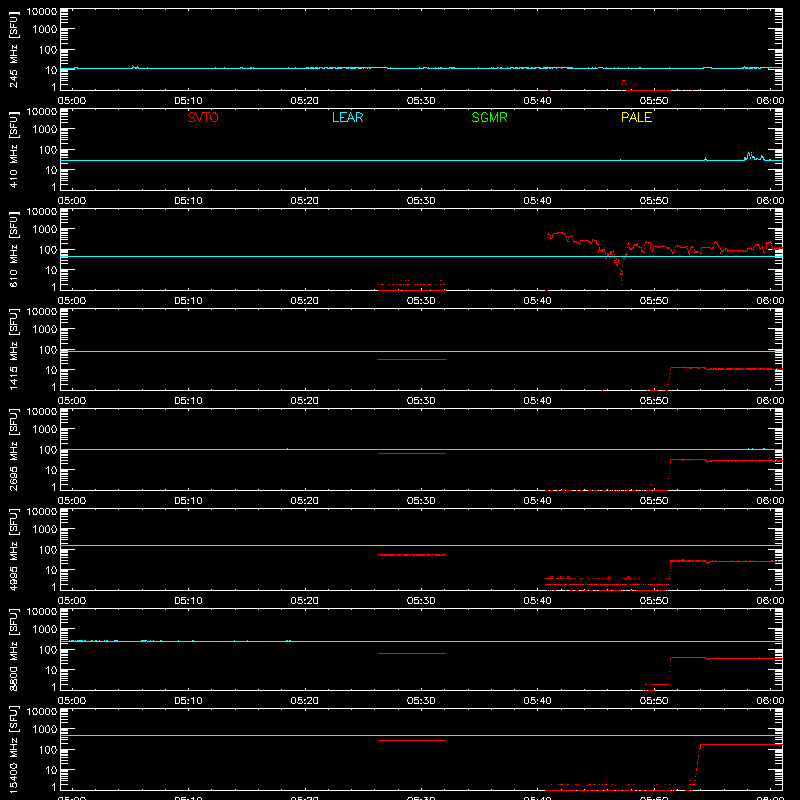Click the 05:10 tick under the 8800 MHz panel
Screen dimensions: 800x800
point(188,701)
